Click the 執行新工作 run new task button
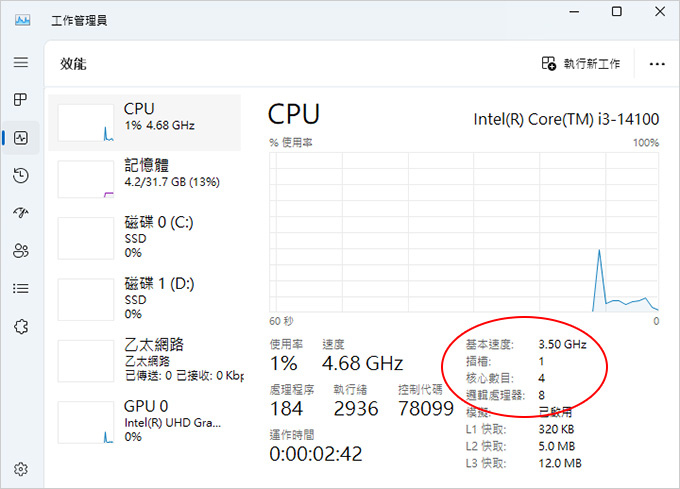Image resolution: width=680 pixels, height=489 pixels. coord(581,64)
